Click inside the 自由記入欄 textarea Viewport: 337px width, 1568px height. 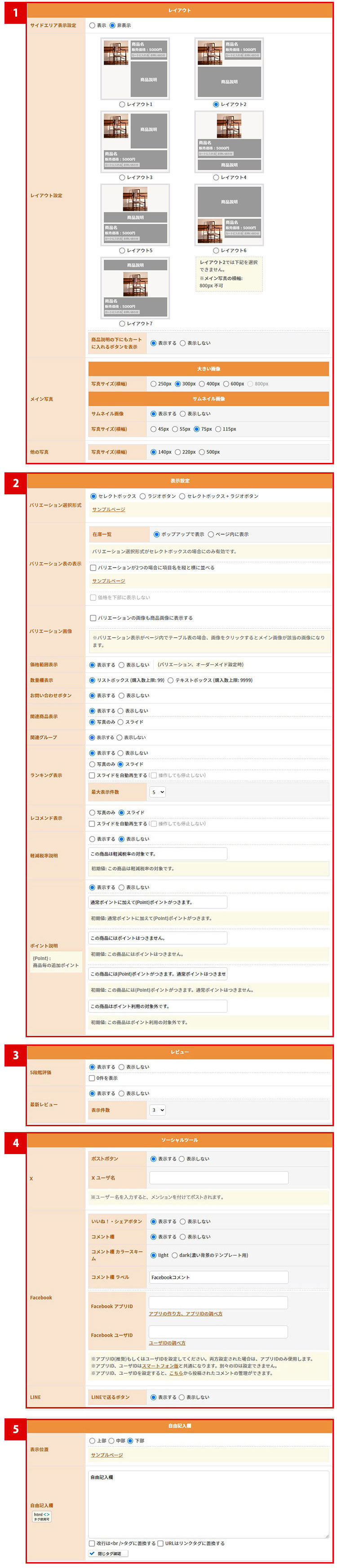tap(208, 1505)
